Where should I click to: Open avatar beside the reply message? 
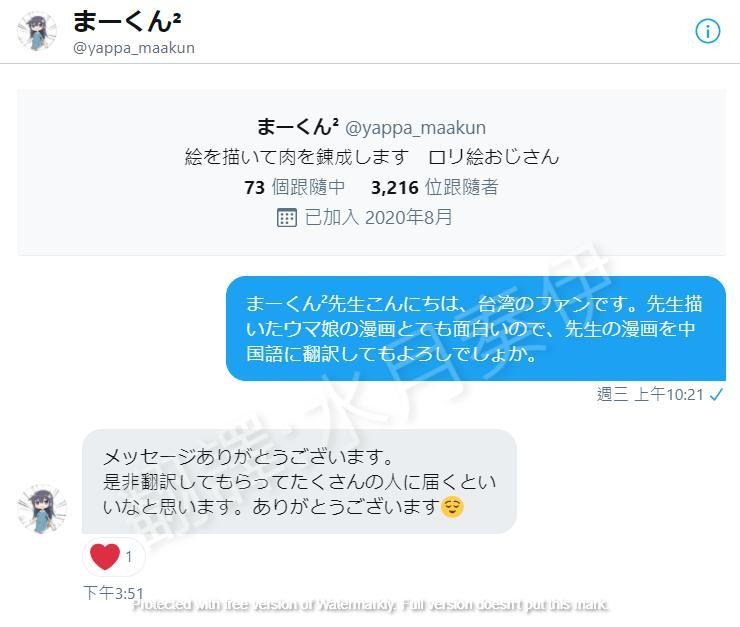pos(42,509)
